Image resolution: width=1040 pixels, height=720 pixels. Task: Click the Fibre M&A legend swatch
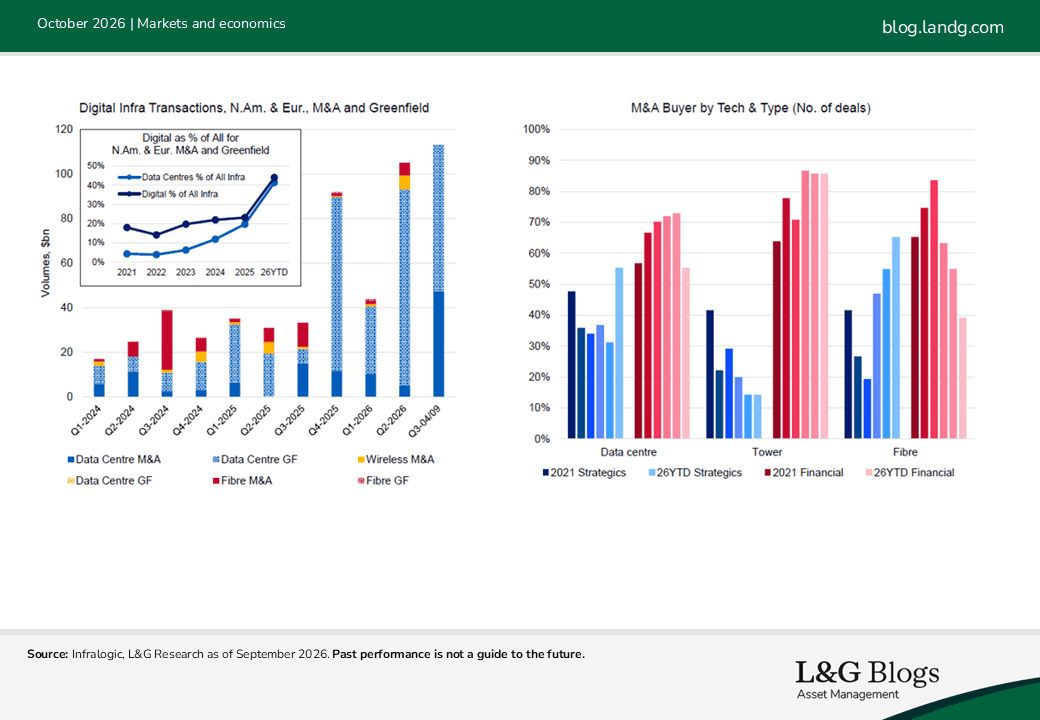tap(216, 481)
